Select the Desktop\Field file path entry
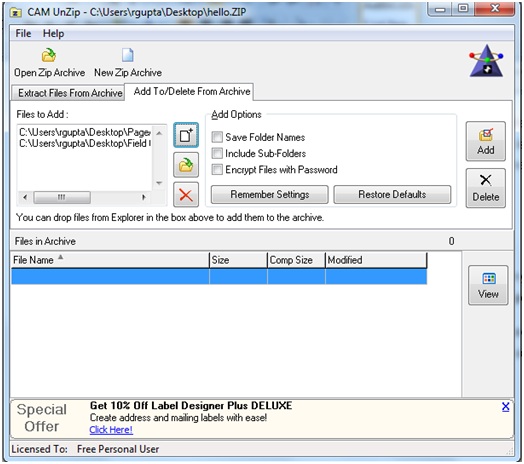524x464 pixels. click(x=85, y=143)
